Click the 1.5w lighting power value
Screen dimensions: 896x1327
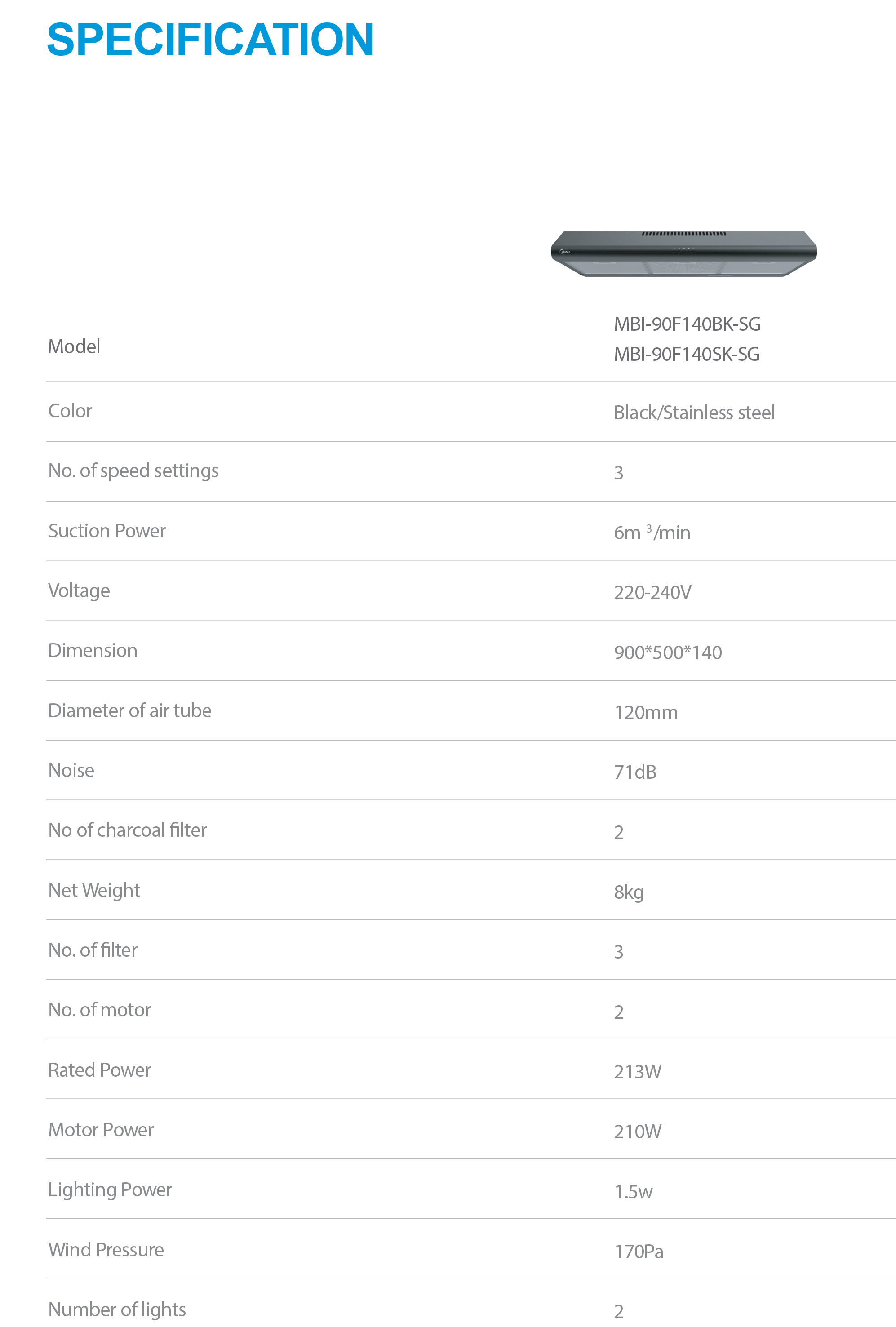click(x=633, y=1192)
